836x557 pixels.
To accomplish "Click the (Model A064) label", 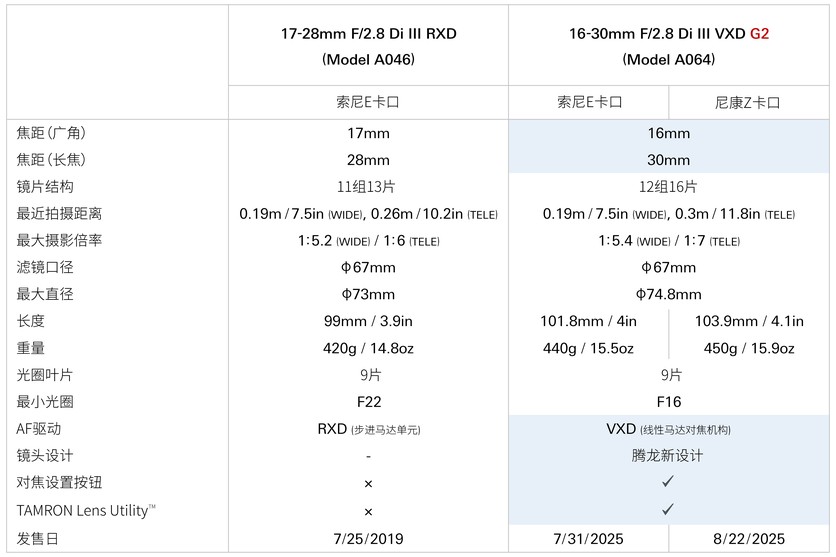I will tap(668, 60).
